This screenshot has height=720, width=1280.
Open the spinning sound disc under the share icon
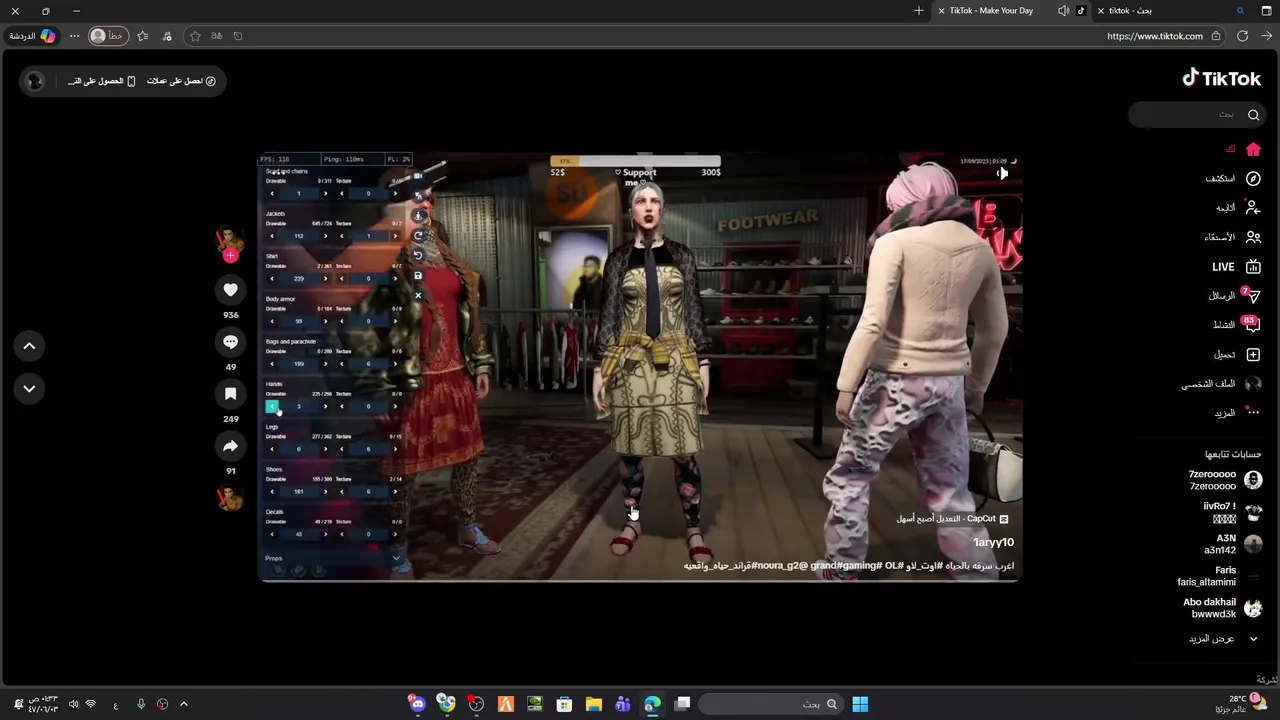[230, 497]
